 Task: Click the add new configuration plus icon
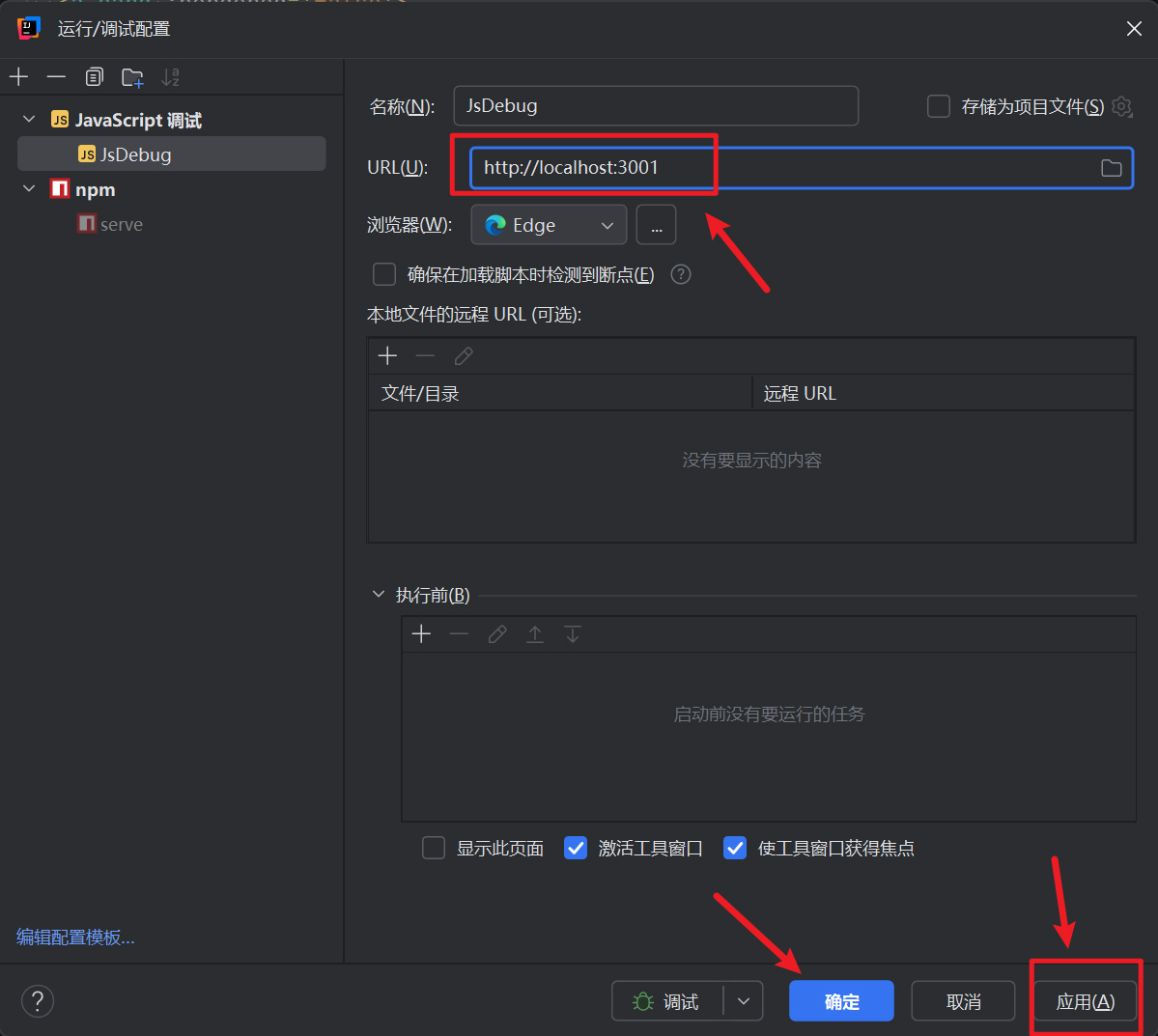click(x=19, y=77)
